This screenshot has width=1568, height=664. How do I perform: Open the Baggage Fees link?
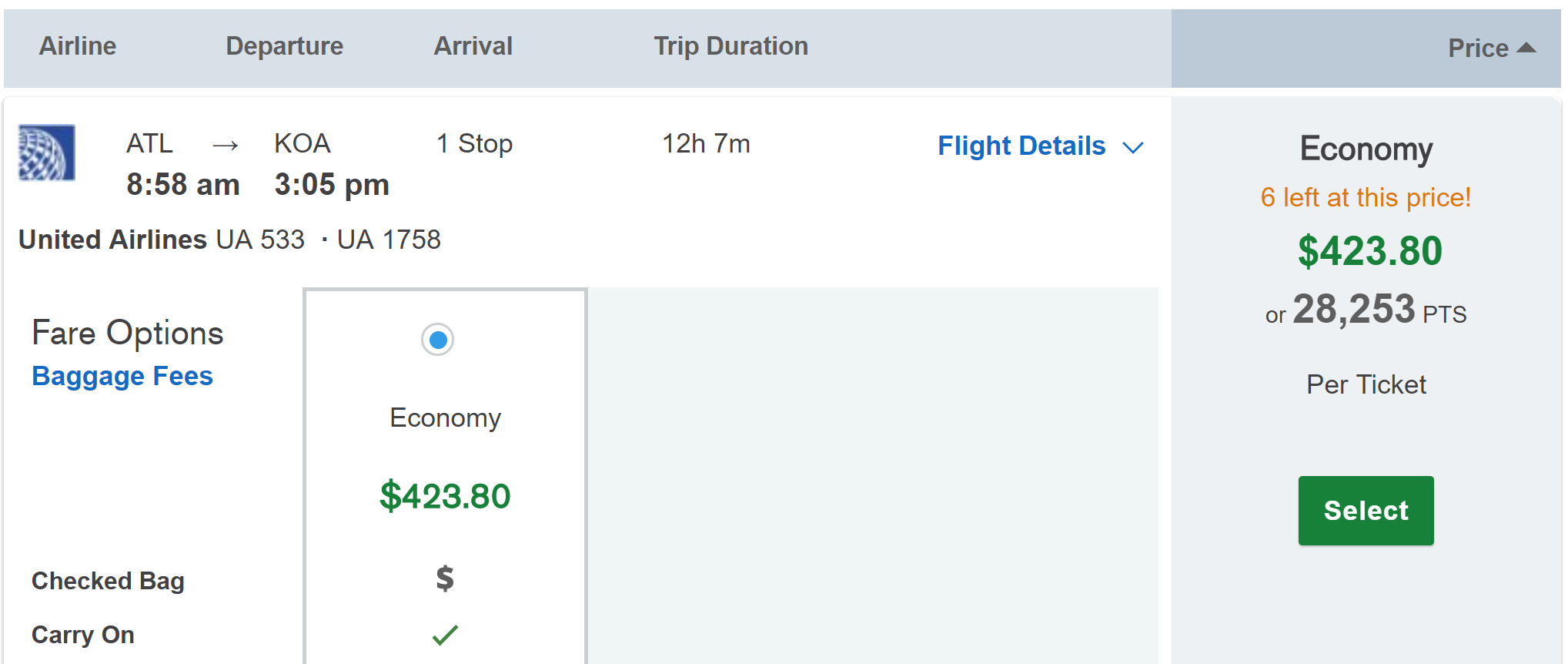tap(122, 376)
